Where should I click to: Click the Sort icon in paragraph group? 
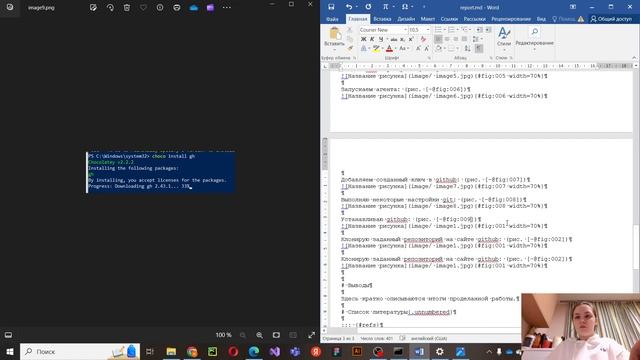(467, 49)
